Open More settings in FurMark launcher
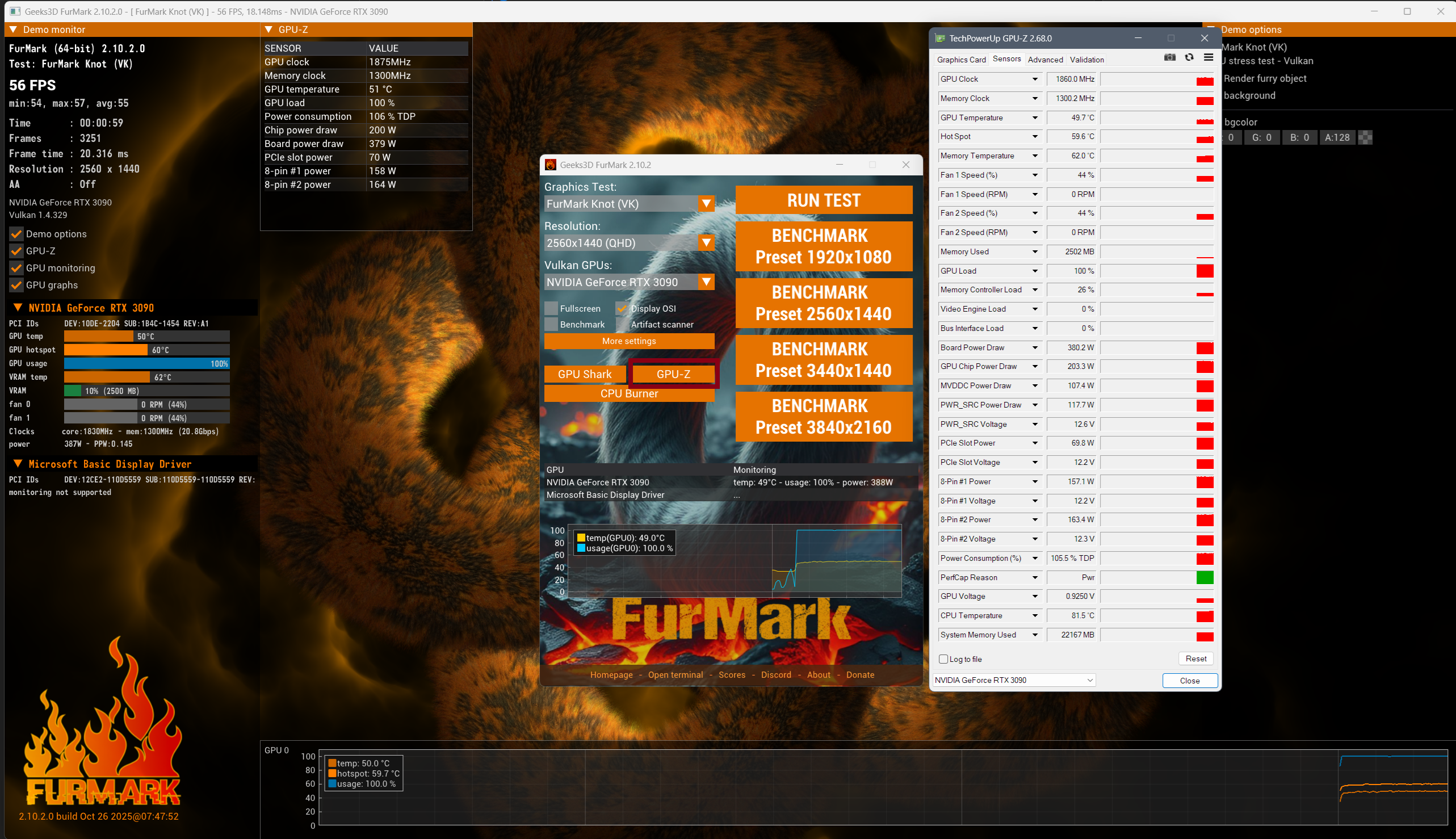This screenshot has width=1456, height=839. point(629,341)
